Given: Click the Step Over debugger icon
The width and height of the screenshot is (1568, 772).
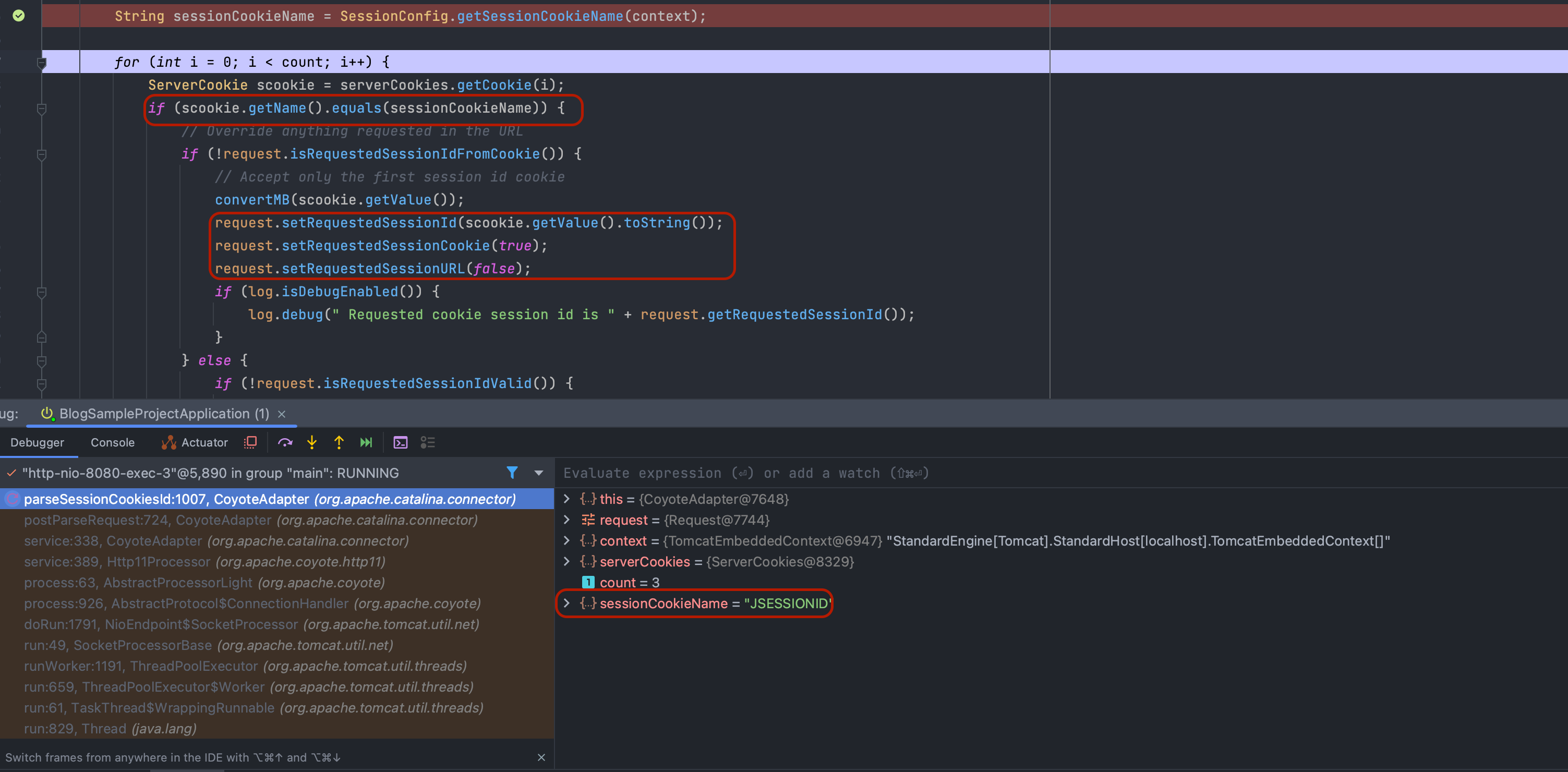Looking at the screenshot, I should [285, 443].
